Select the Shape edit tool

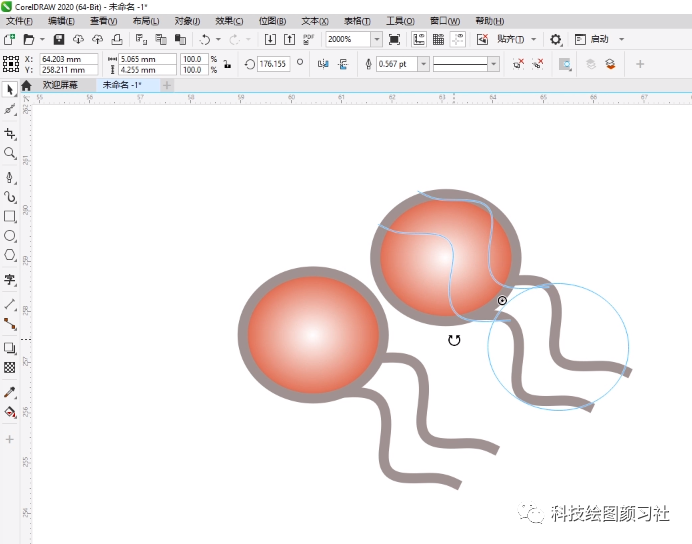pos(9,109)
